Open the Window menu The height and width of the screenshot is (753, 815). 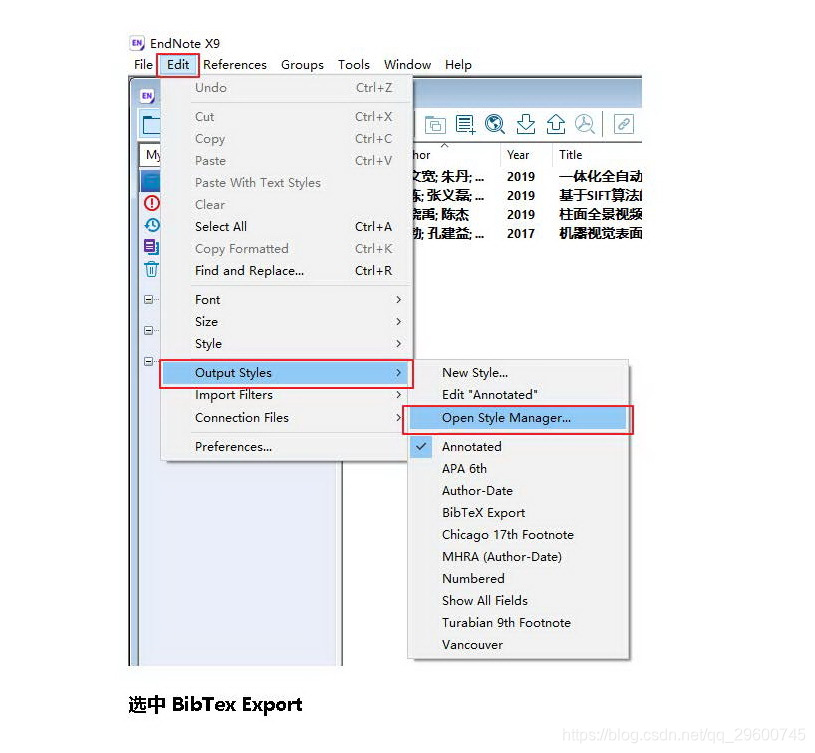(x=407, y=65)
